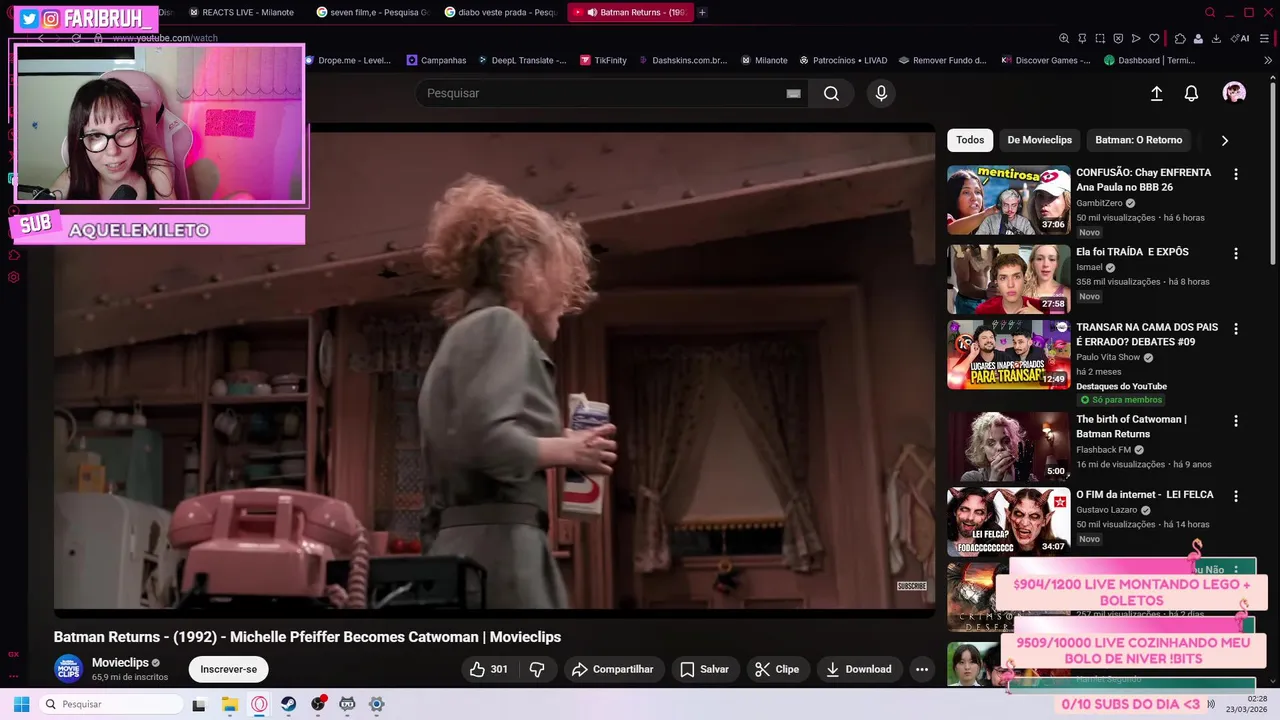The height and width of the screenshot is (720, 1280).
Task: Open the Campanhas bookmark
Action: click(436, 60)
